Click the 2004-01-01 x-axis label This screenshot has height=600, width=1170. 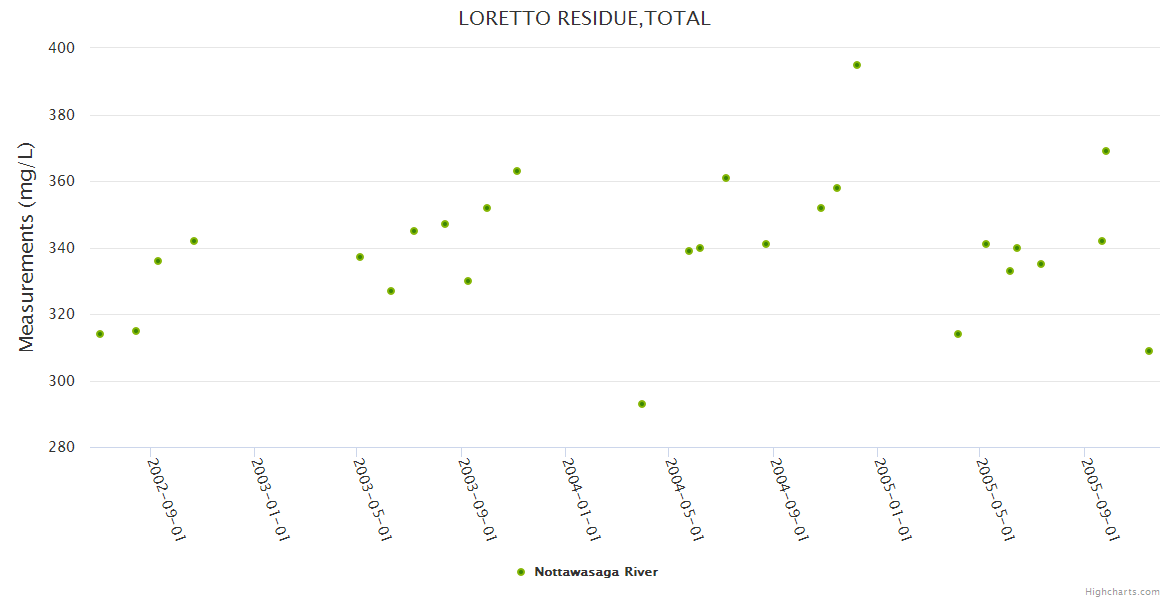coord(582,499)
